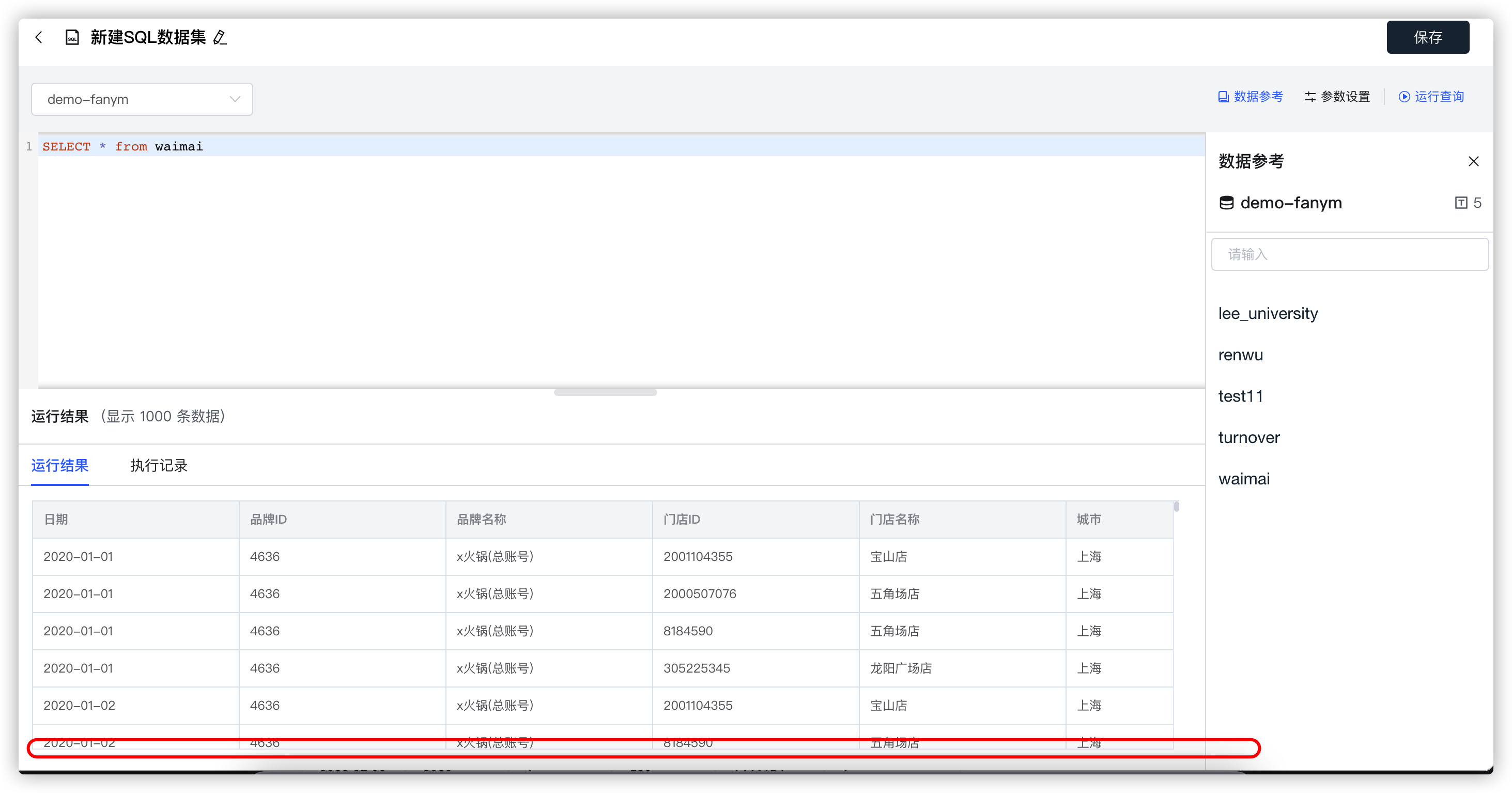Click the 门店名称 column header

click(962, 520)
